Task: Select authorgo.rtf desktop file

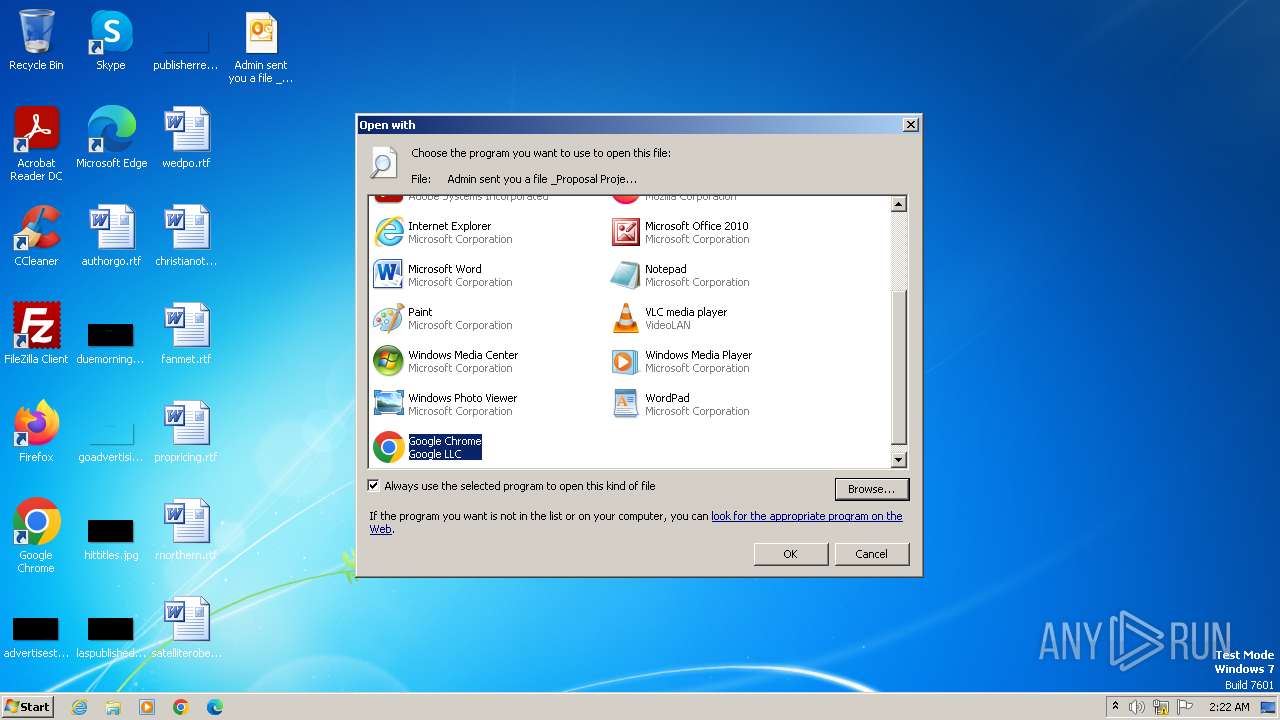Action: pyautogui.click(x=111, y=236)
